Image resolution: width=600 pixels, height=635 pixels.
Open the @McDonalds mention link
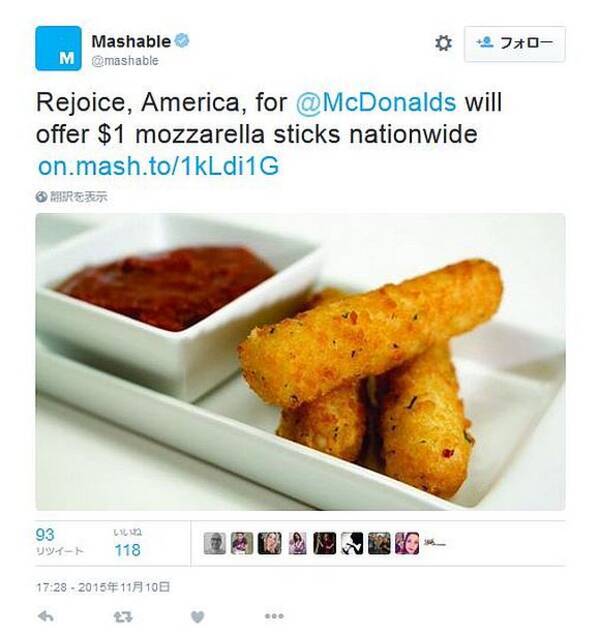(x=376, y=102)
